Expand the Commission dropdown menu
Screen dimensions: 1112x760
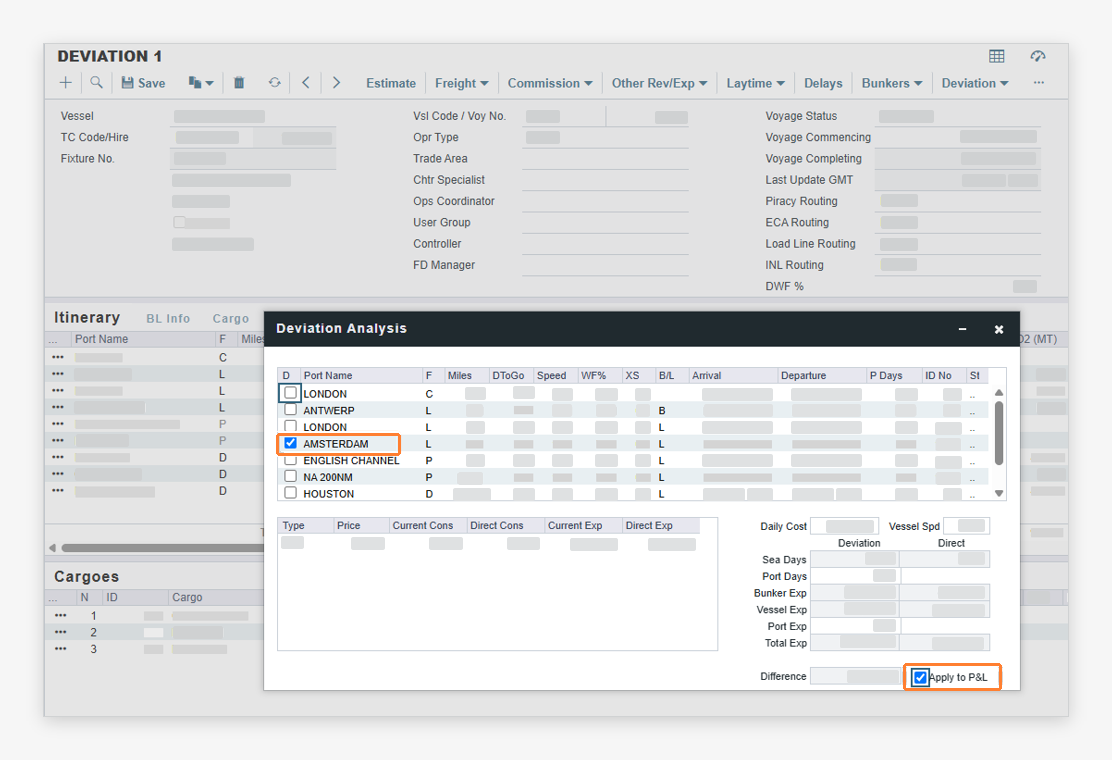pos(550,83)
